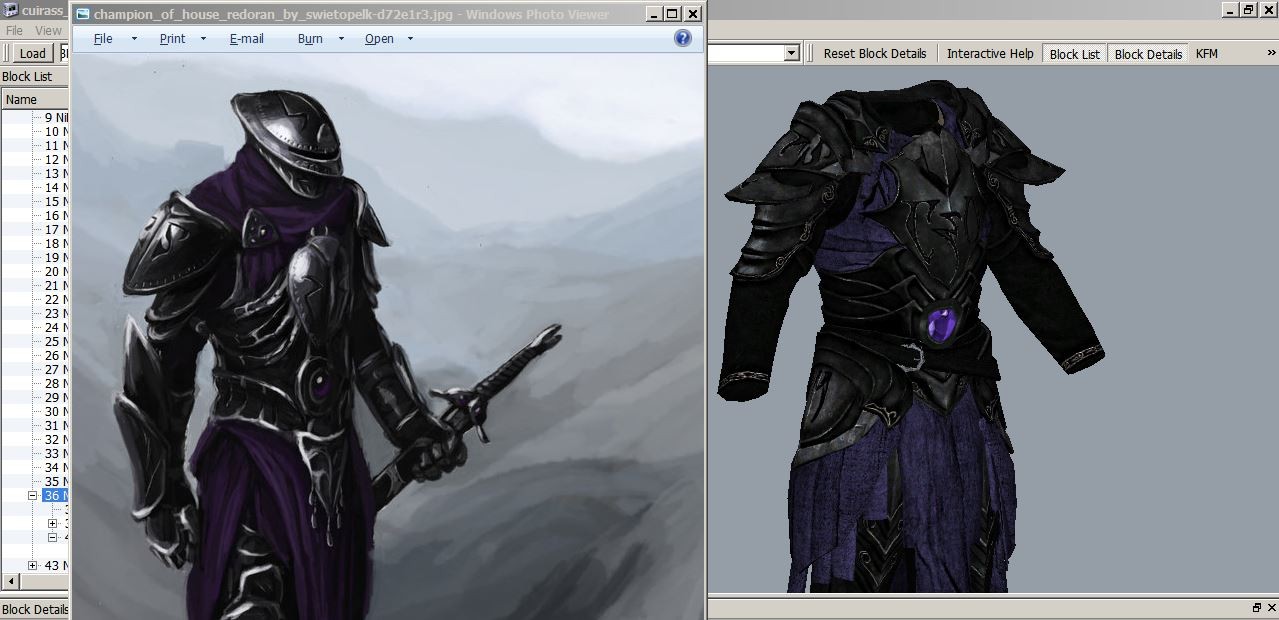Float the Block Details panel at bottom right

pyautogui.click(x=1257, y=608)
